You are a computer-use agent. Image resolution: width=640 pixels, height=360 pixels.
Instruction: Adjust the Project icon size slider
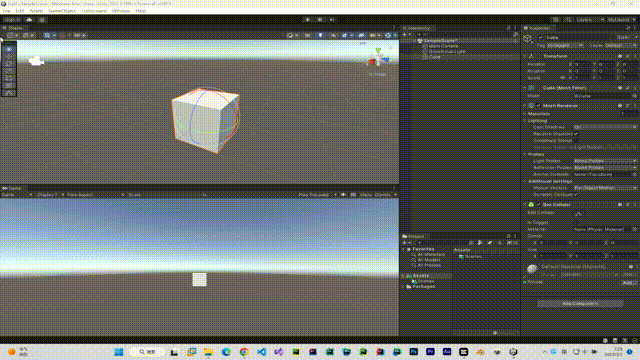(x=495, y=333)
